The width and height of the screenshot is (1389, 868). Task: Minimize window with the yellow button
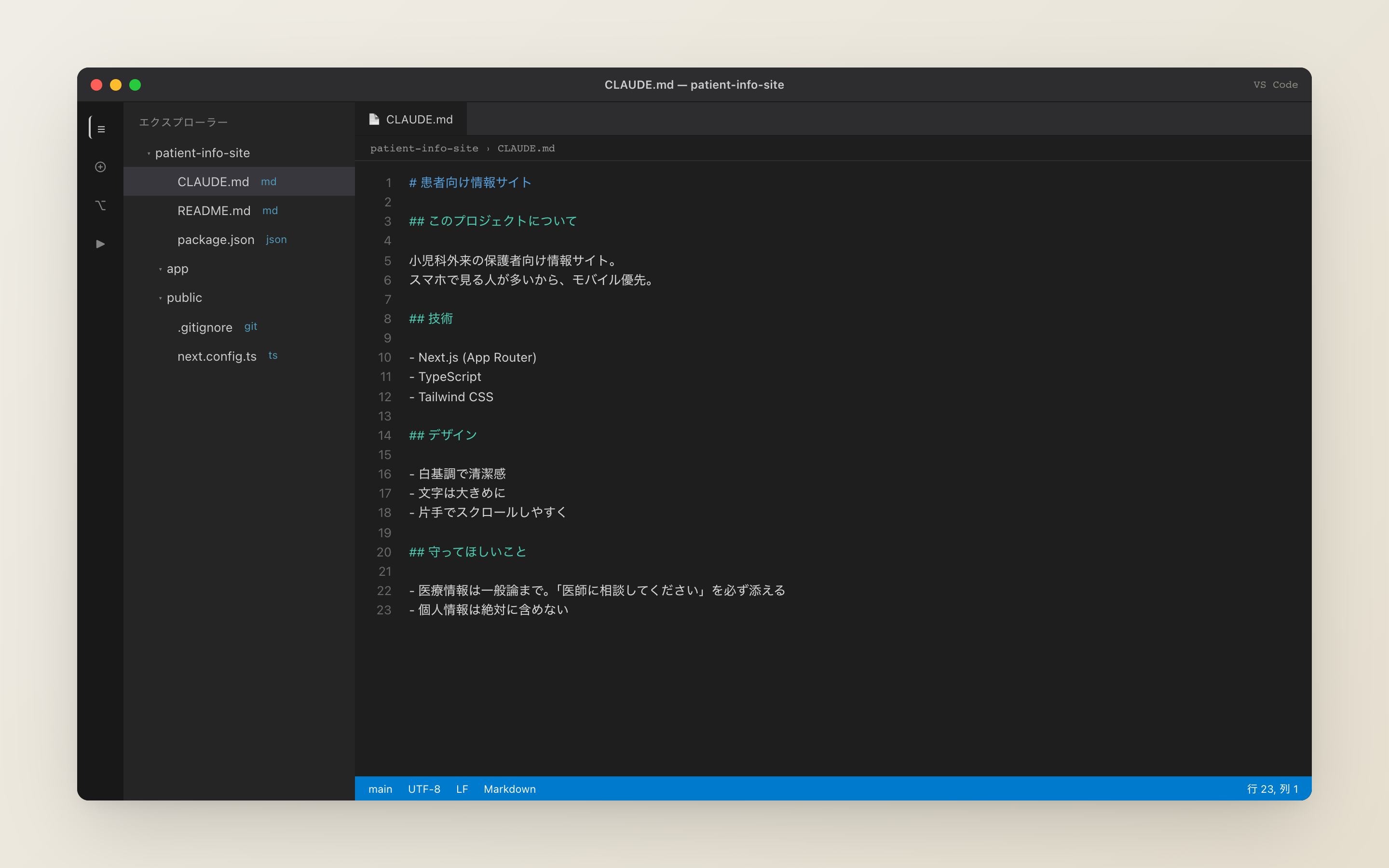116,85
